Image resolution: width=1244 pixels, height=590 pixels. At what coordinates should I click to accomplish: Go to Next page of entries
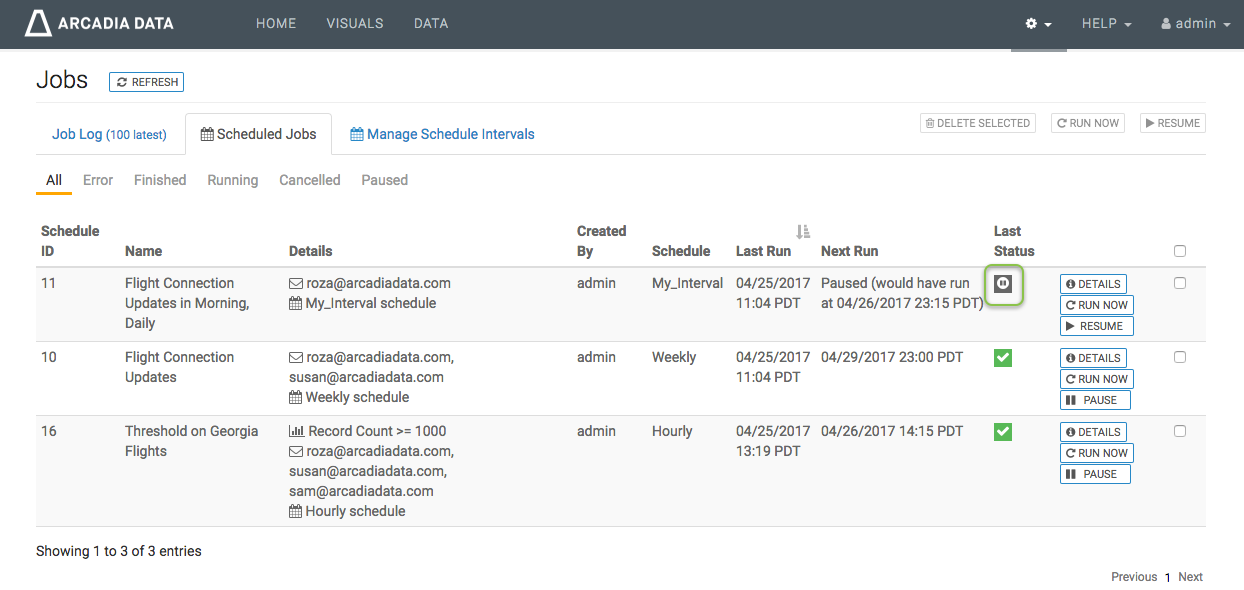(1190, 577)
